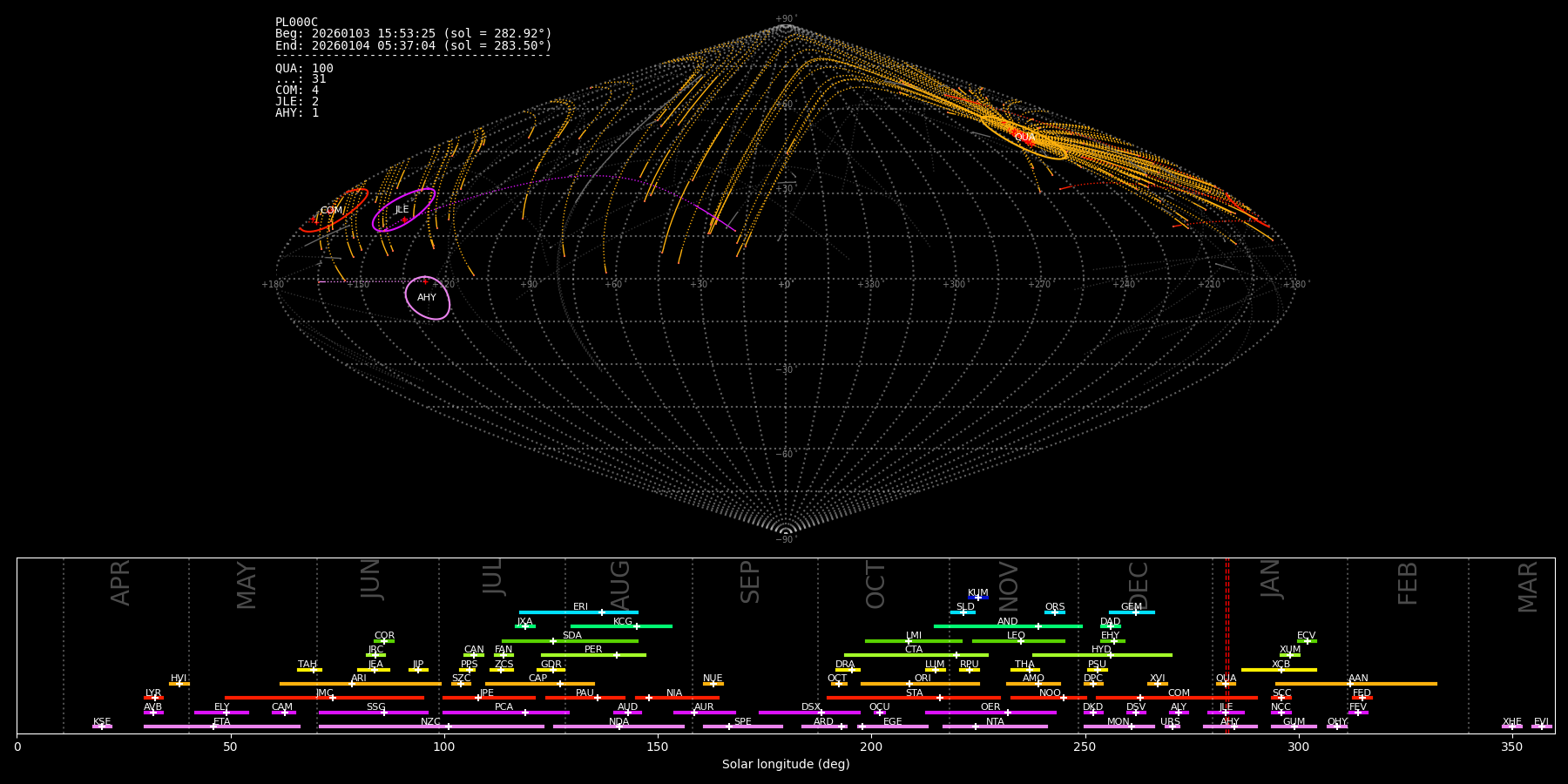Screen dimensions: 1568x784
Task: Click the PL000C station title text
Action: (x=296, y=23)
